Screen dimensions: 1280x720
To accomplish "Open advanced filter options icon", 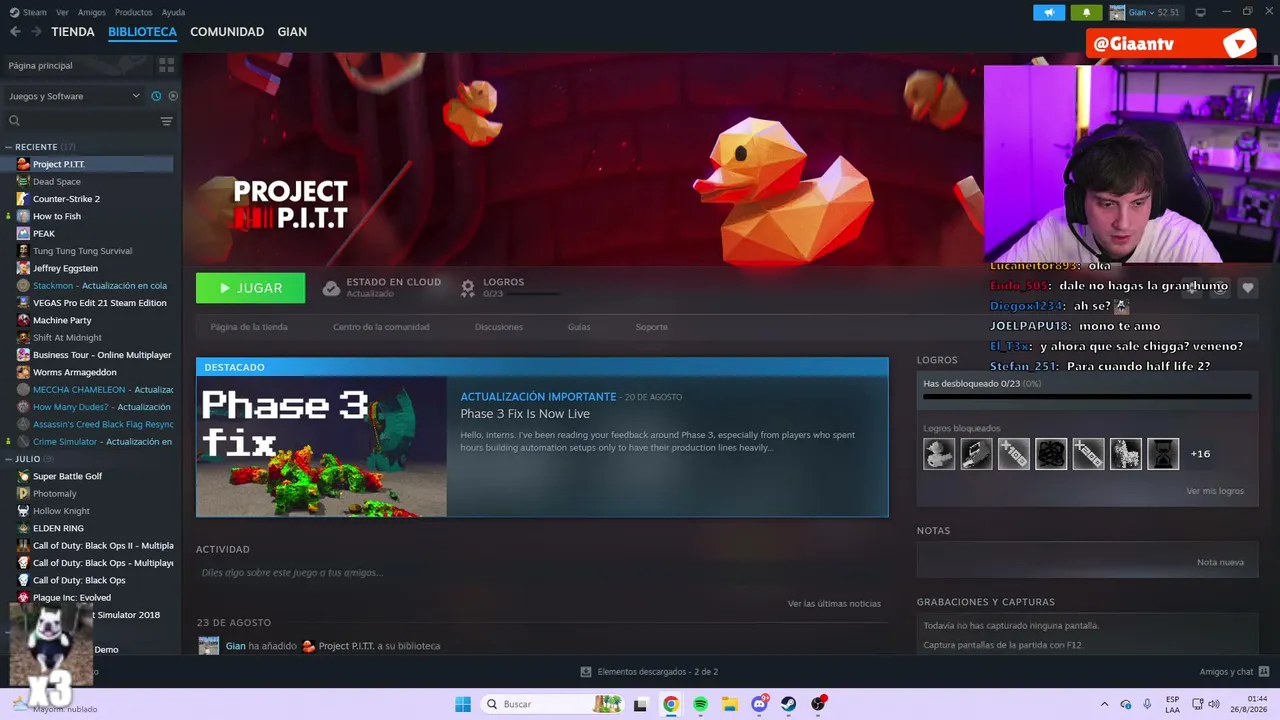I will click(x=166, y=121).
